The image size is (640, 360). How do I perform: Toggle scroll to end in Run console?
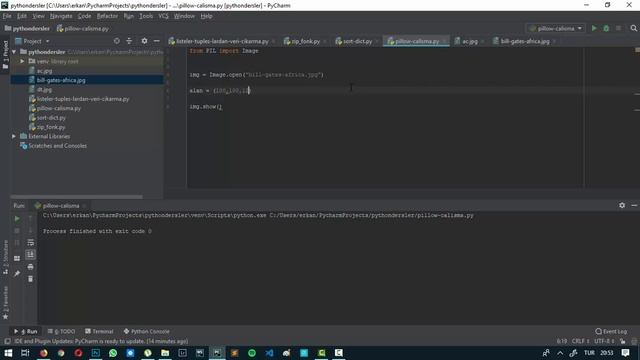31,255
